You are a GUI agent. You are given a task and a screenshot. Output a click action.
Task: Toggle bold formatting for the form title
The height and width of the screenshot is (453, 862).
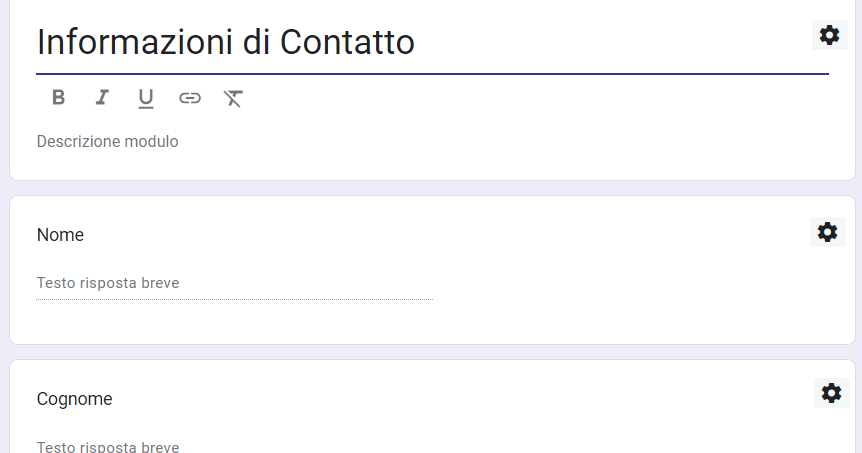point(59,97)
